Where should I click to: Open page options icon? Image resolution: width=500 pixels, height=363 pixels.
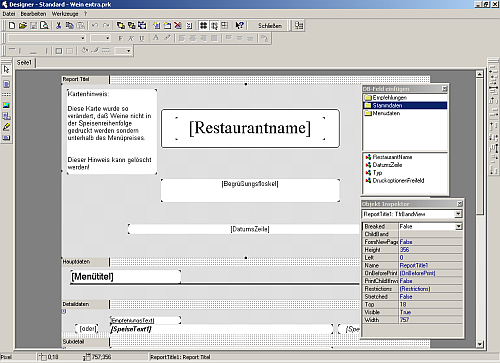(189, 25)
